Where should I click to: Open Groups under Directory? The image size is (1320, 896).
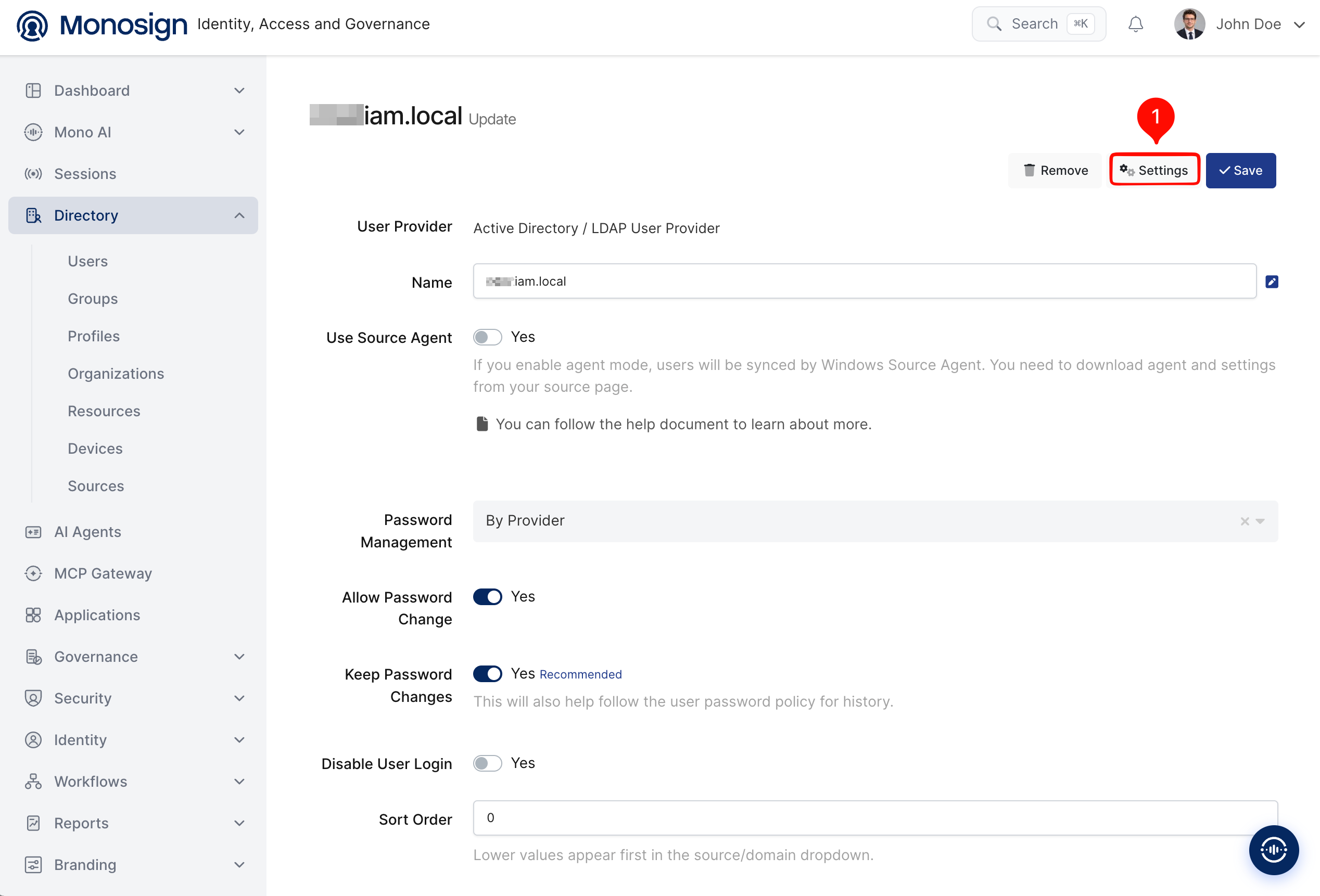pyautogui.click(x=93, y=299)
